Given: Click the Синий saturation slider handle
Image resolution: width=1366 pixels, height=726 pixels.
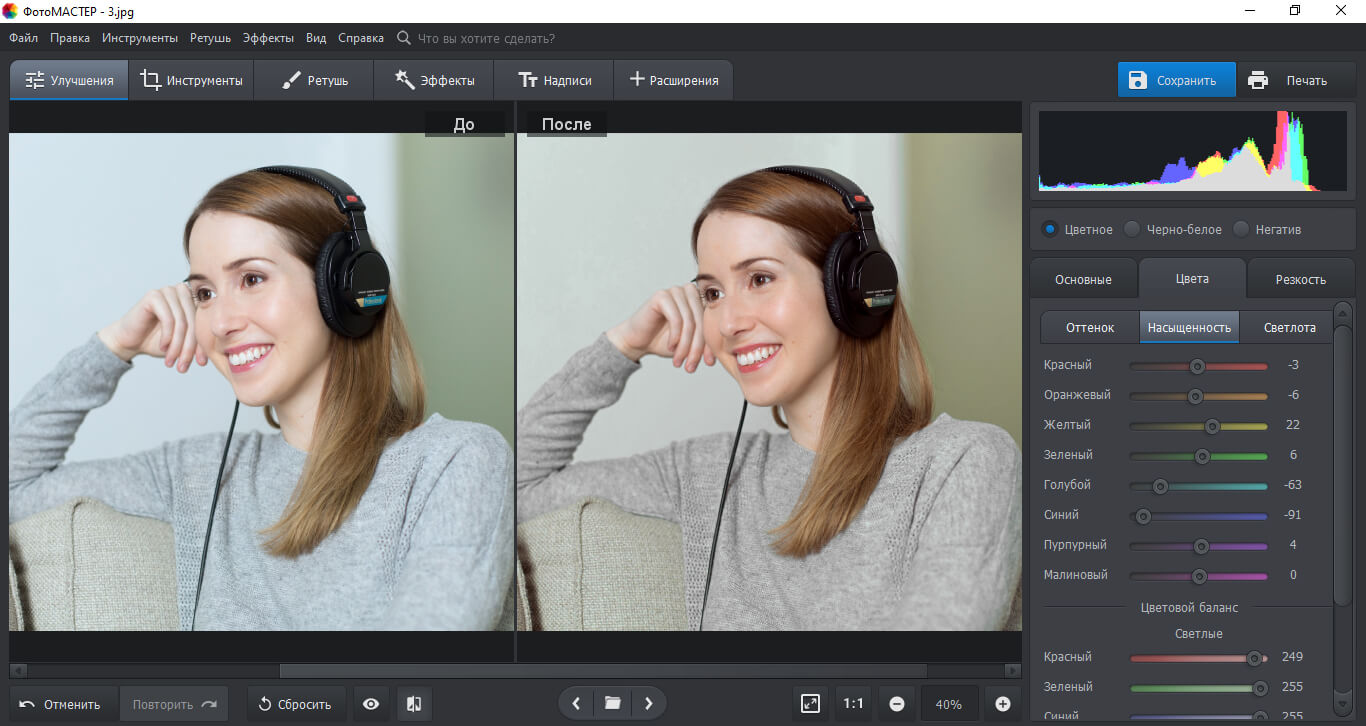Looking at the screenshot, I should [1143, 516].
